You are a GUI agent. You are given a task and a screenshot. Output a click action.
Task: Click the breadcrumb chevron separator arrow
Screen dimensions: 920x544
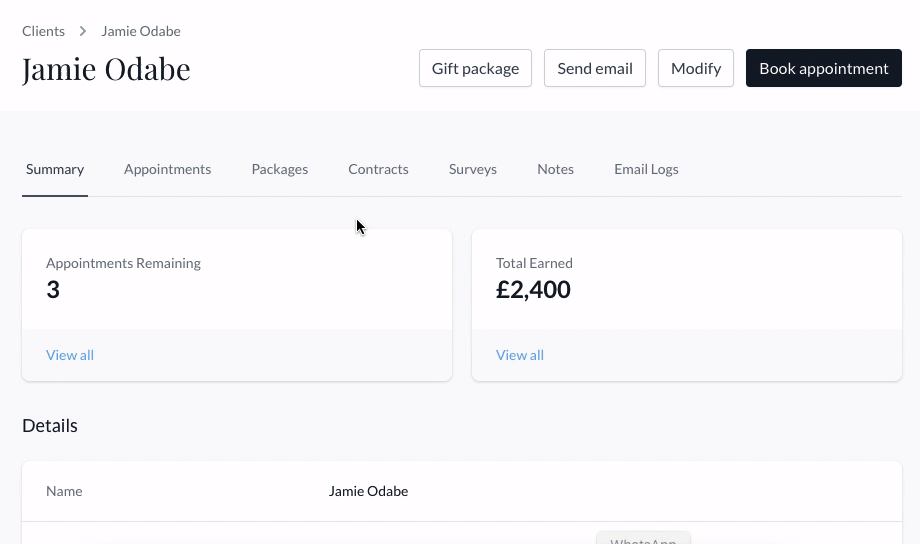83,31
